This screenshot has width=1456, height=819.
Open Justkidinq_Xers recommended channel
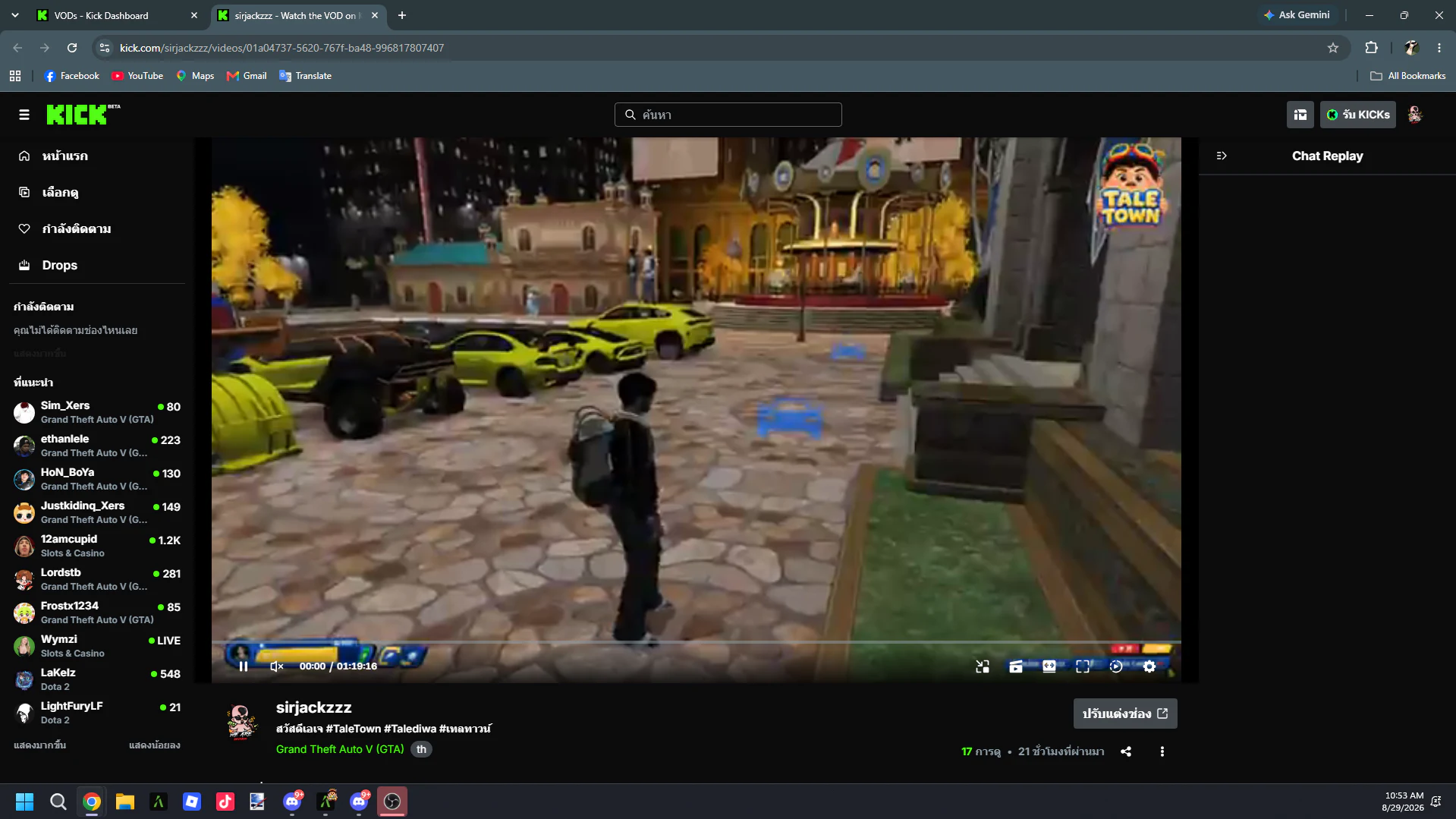[97, 512]
